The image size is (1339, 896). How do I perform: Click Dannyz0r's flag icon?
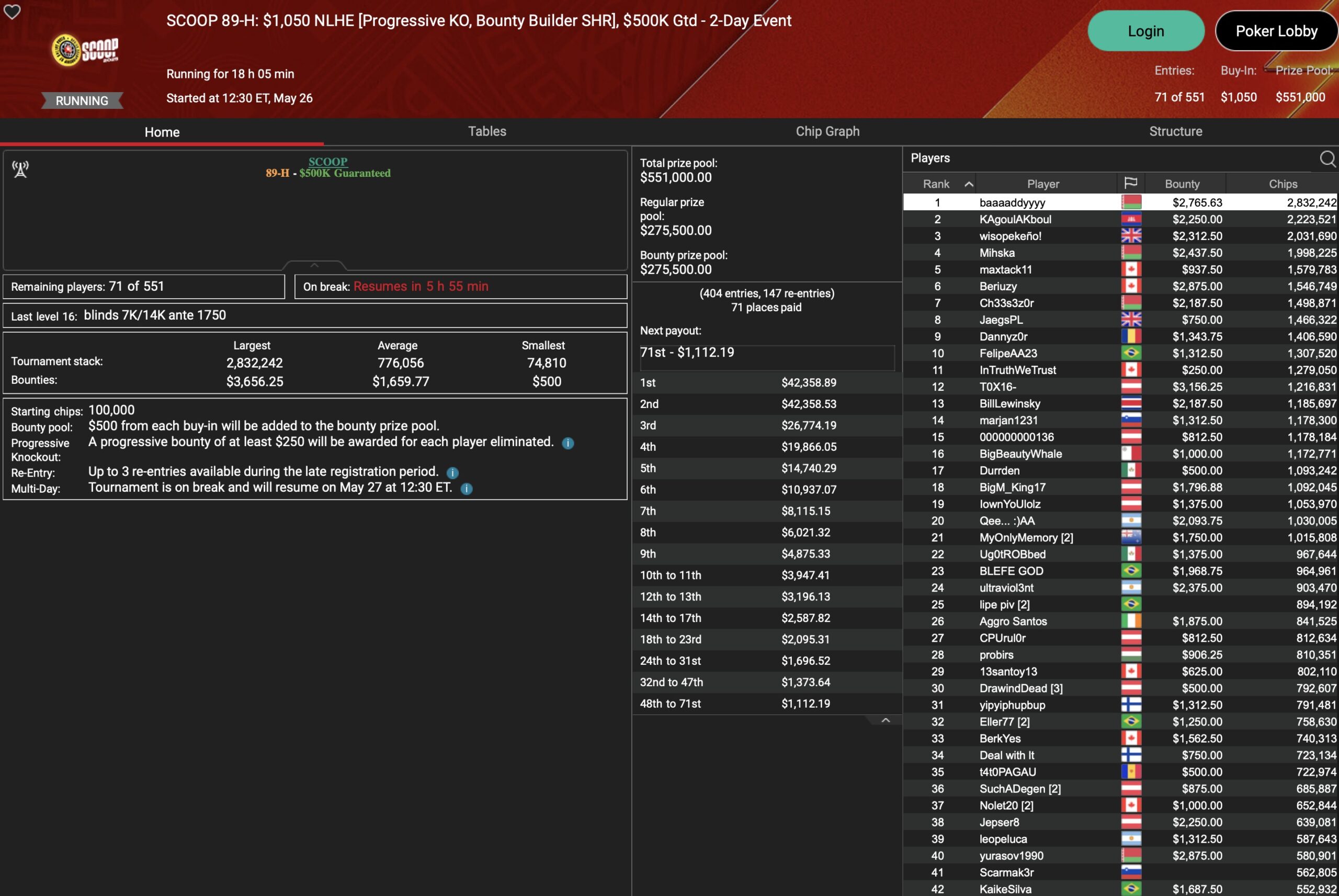coord(1131,336)
